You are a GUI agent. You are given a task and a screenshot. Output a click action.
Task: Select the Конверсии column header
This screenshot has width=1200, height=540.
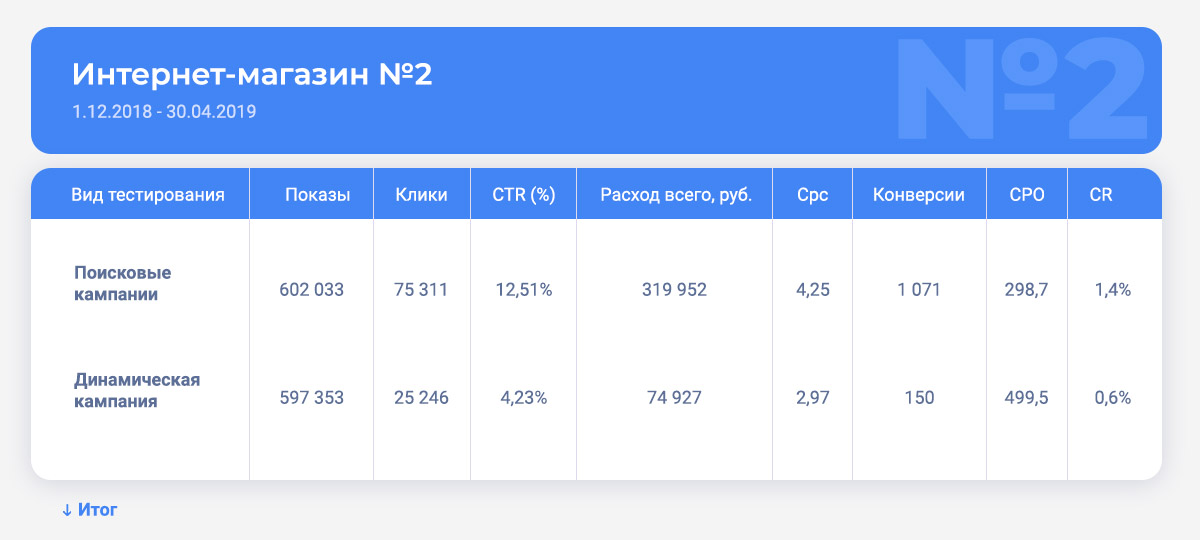click(919, 195)
